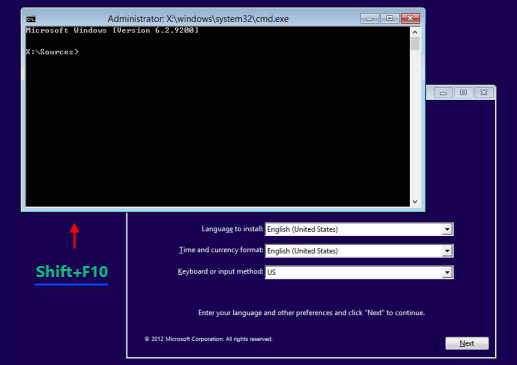
Task: Click the 'Enter your language and other preferences' instruction
Action: 311,313
